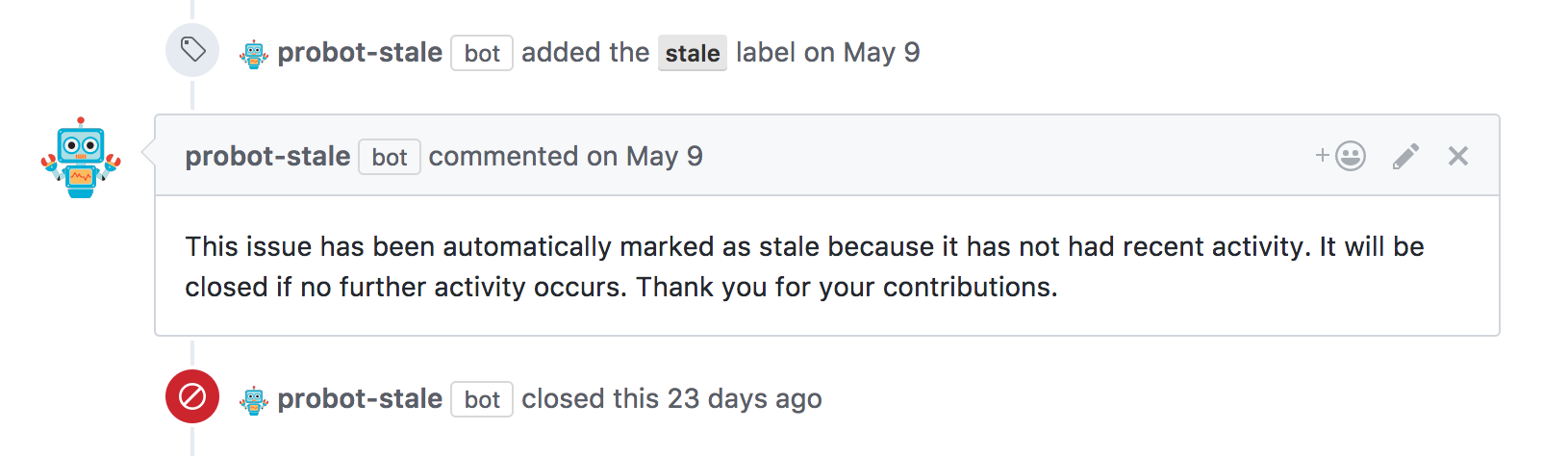
Task: Open probot-stale profile in comment header
Action: pyautogui.click(x=267, y=156)
